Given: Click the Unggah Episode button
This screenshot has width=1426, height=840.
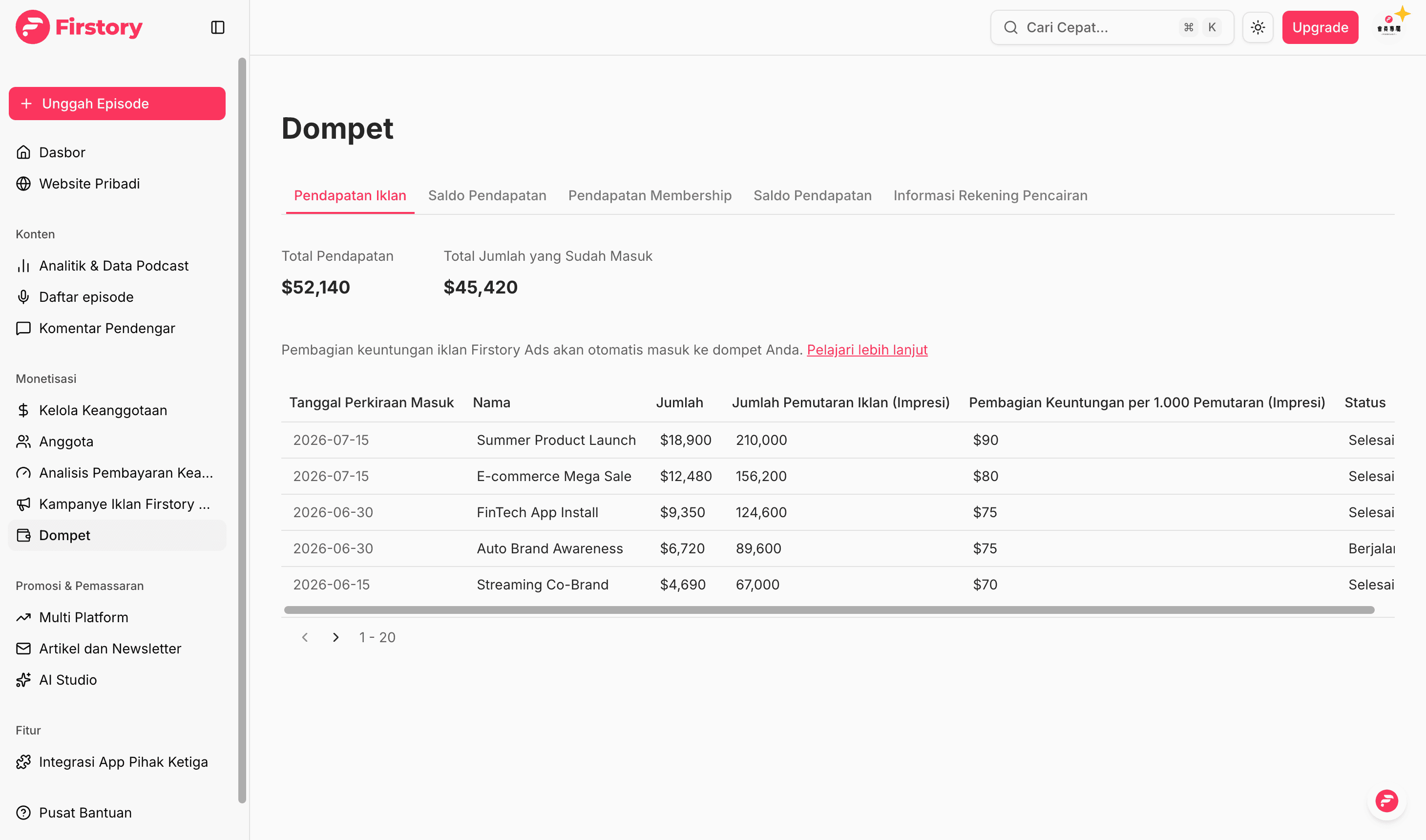Looking at the screenshot, I should pos(117,104).
